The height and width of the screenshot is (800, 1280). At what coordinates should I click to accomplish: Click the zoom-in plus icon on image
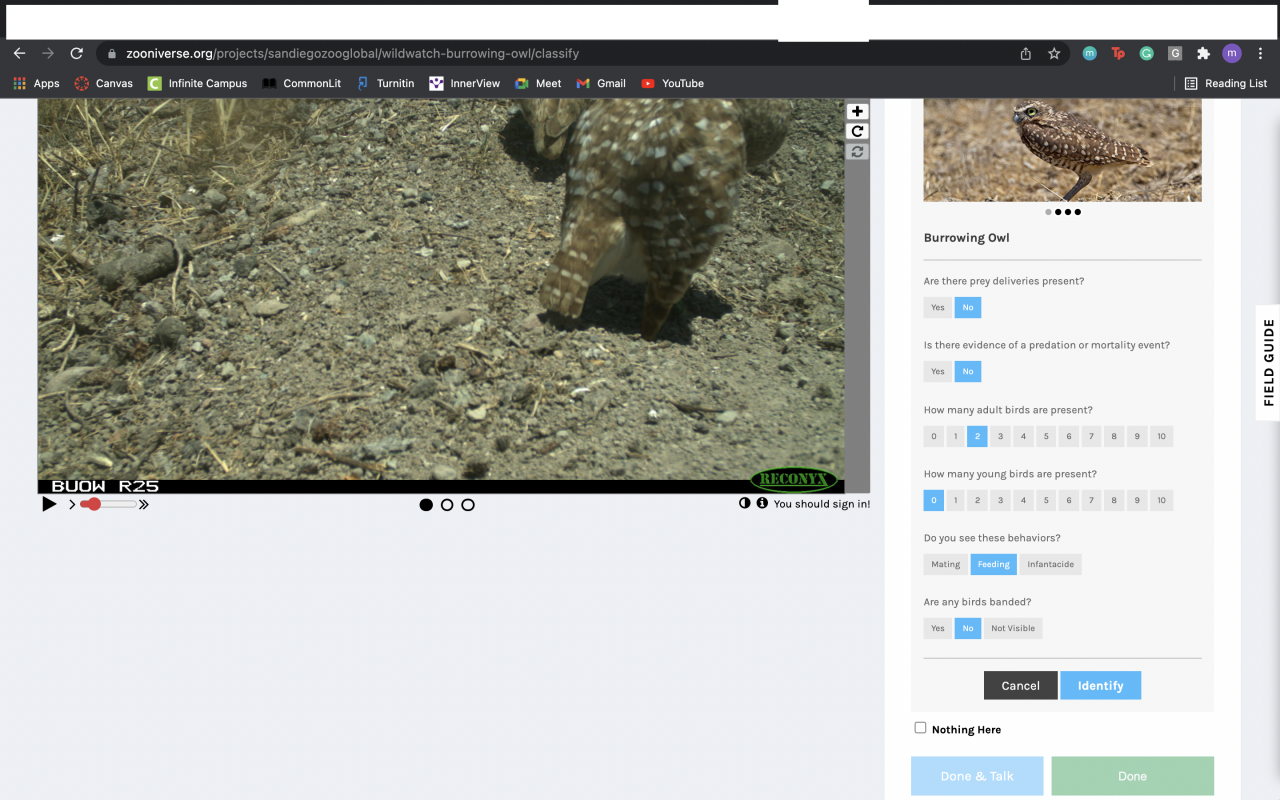tap(857, 112)
